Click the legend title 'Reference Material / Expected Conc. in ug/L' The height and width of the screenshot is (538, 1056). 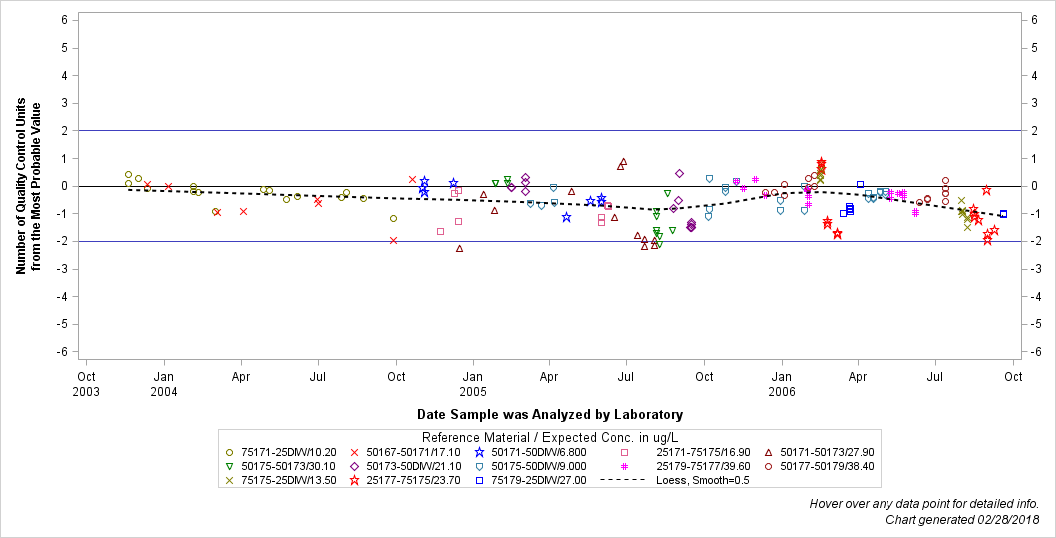coord(549,436)
